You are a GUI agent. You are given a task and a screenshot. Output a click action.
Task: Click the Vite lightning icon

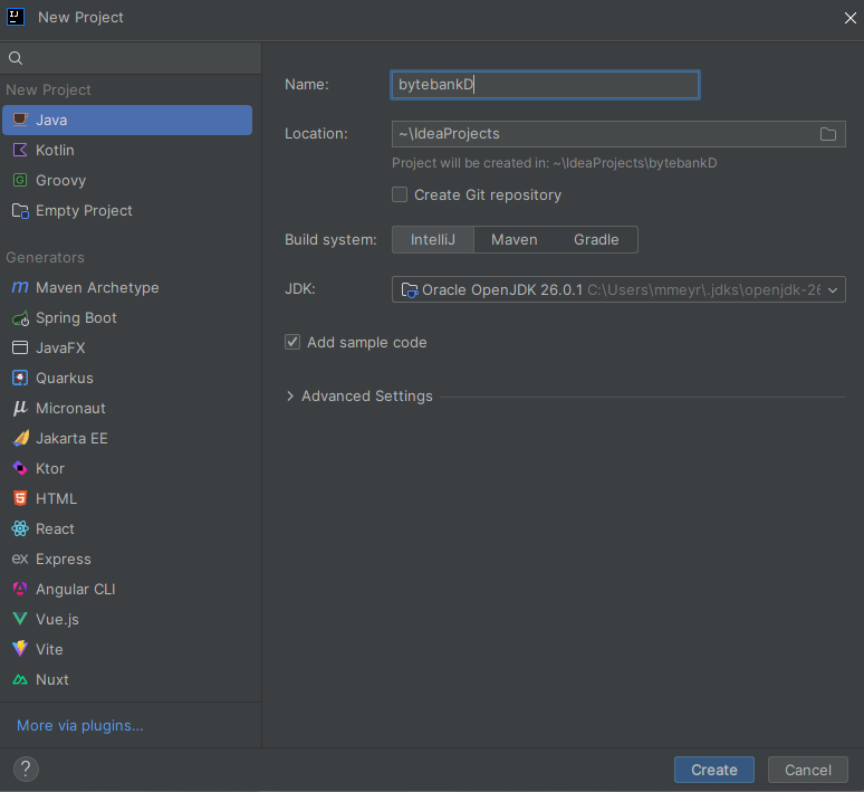pos(20,649)
